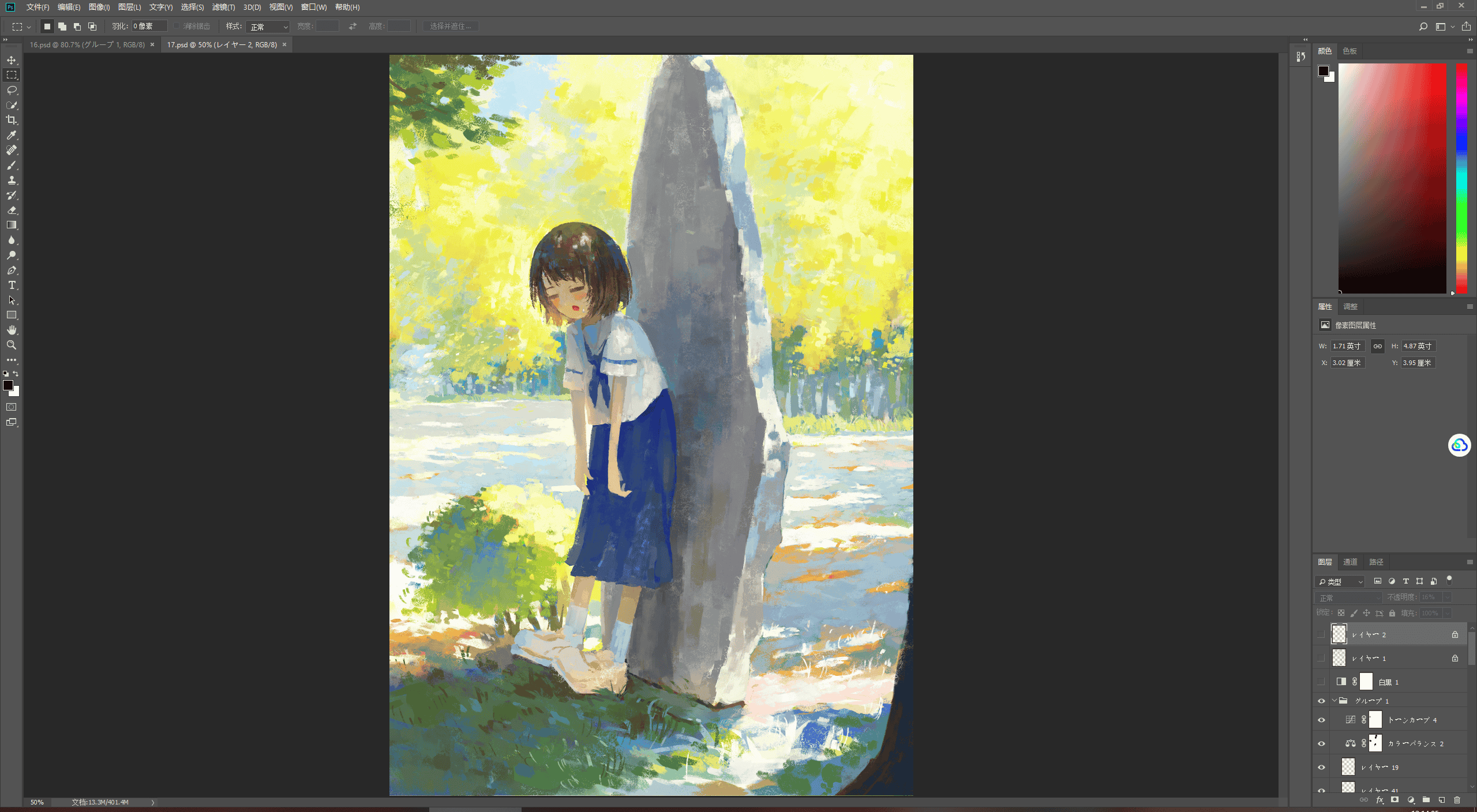Select the Clone Stamp tool

[12, 180]
